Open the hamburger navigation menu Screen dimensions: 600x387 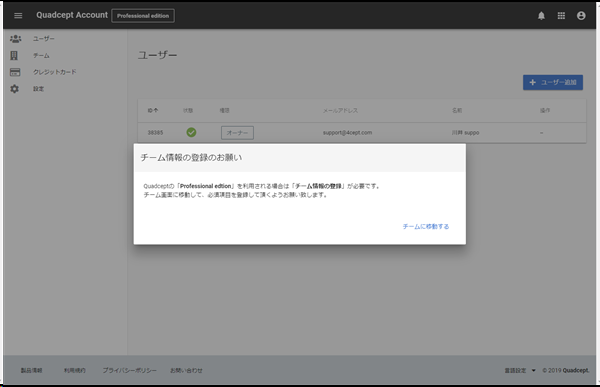[x=18, y=16]
